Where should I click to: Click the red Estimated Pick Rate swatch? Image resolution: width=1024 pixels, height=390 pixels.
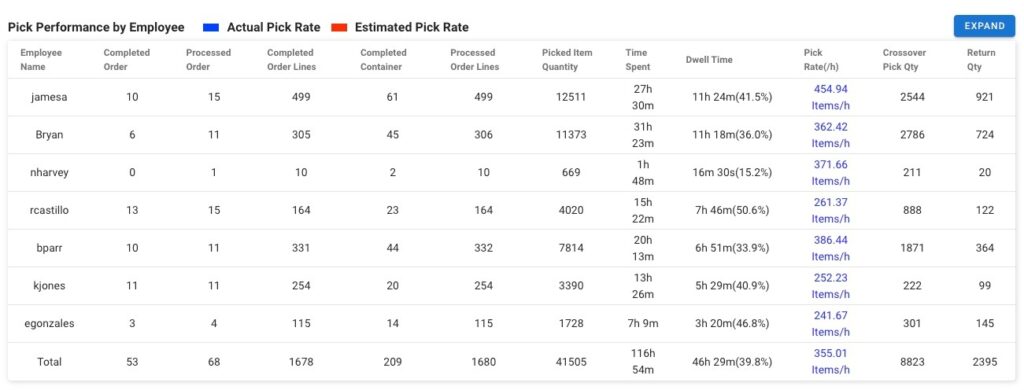pyautogui.click(x=339, y=27)
